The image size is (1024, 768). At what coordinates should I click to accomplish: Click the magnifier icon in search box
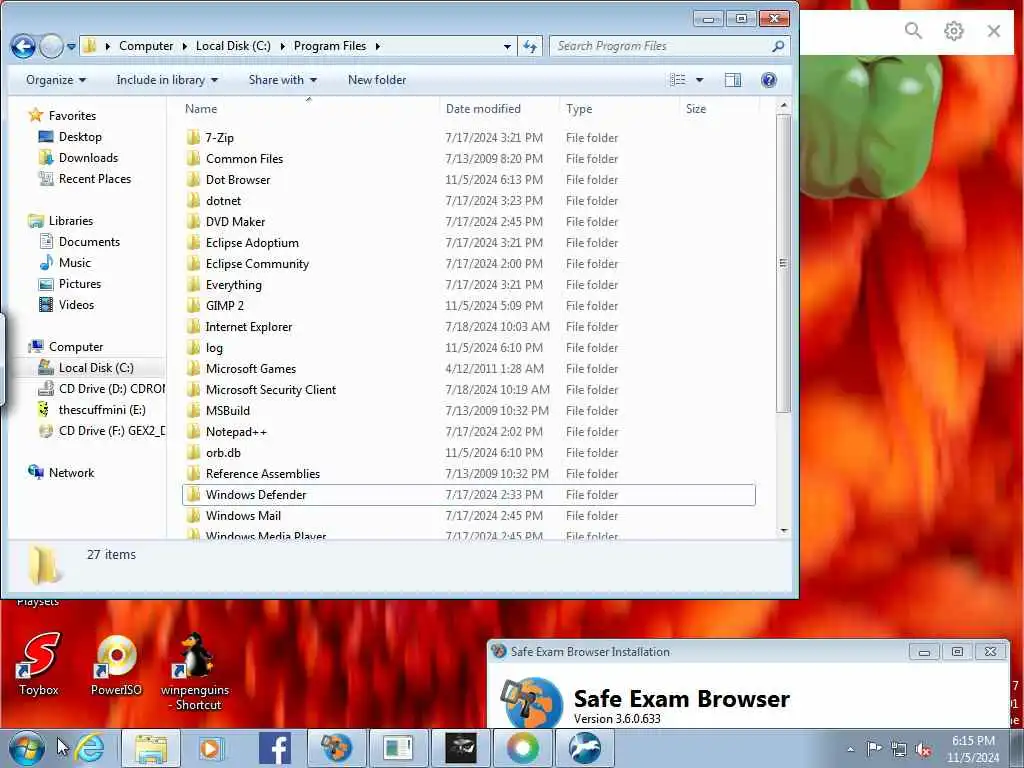pyautogui.click(x=778, y=46)
